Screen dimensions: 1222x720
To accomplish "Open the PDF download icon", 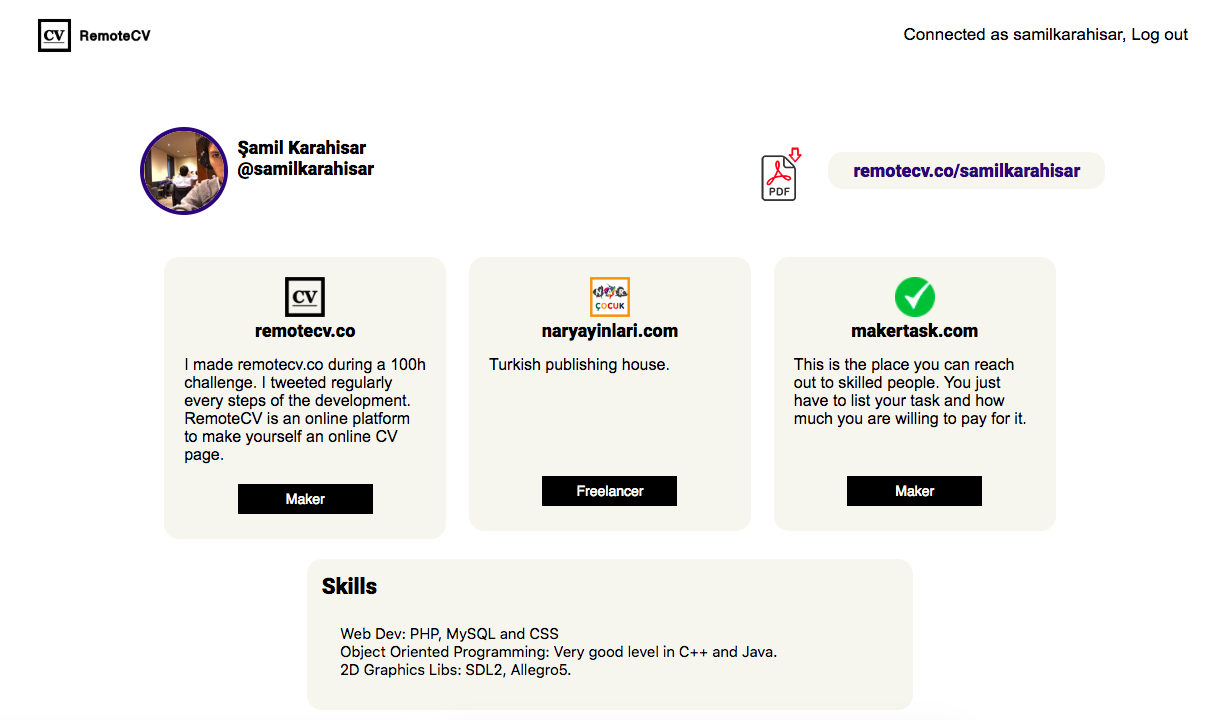I will tap(779, 176).
